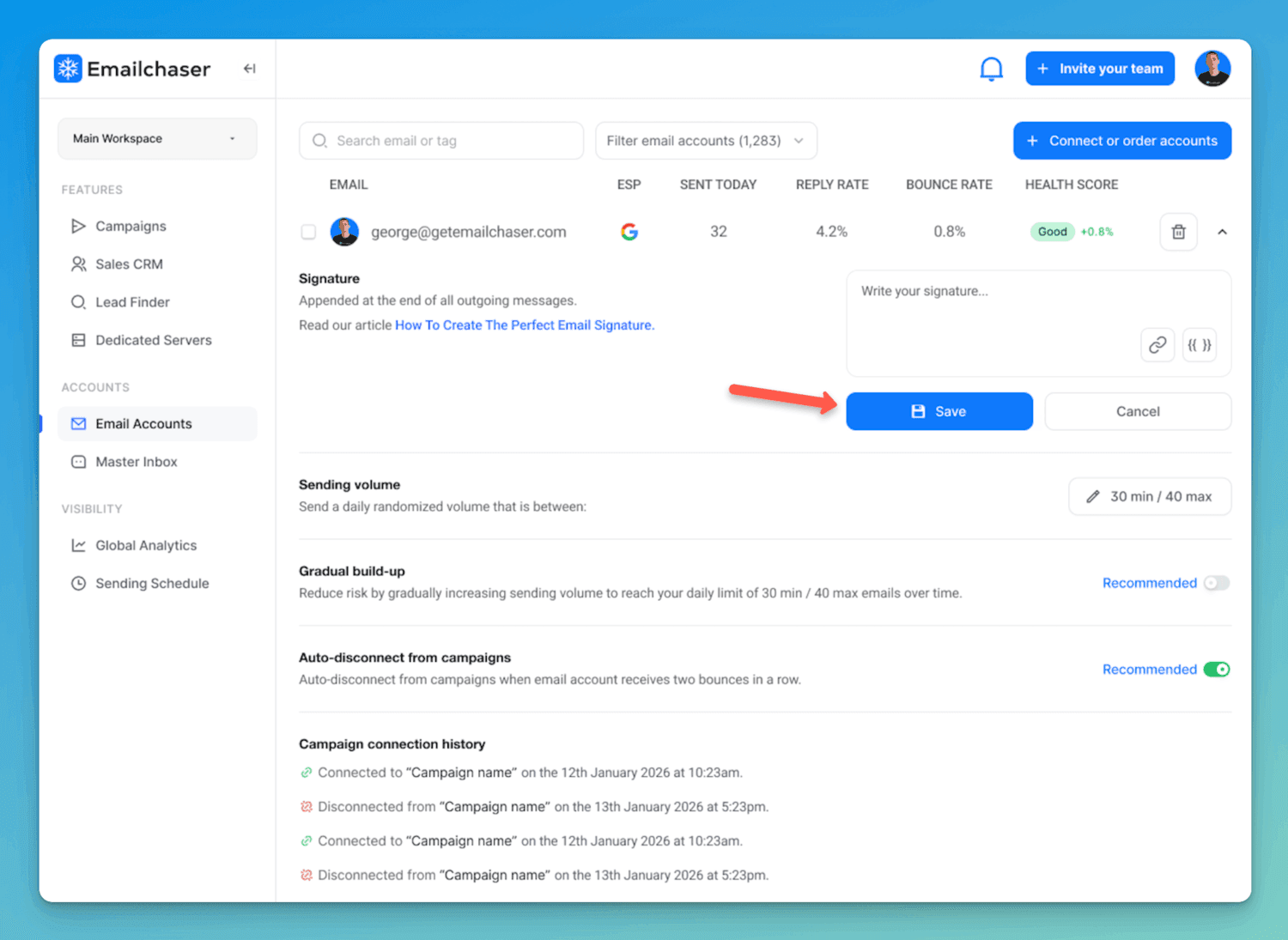1288x940 pixels.
Task: Select checkbox for george@getemailchaser.com
Action: coord(308,232)
